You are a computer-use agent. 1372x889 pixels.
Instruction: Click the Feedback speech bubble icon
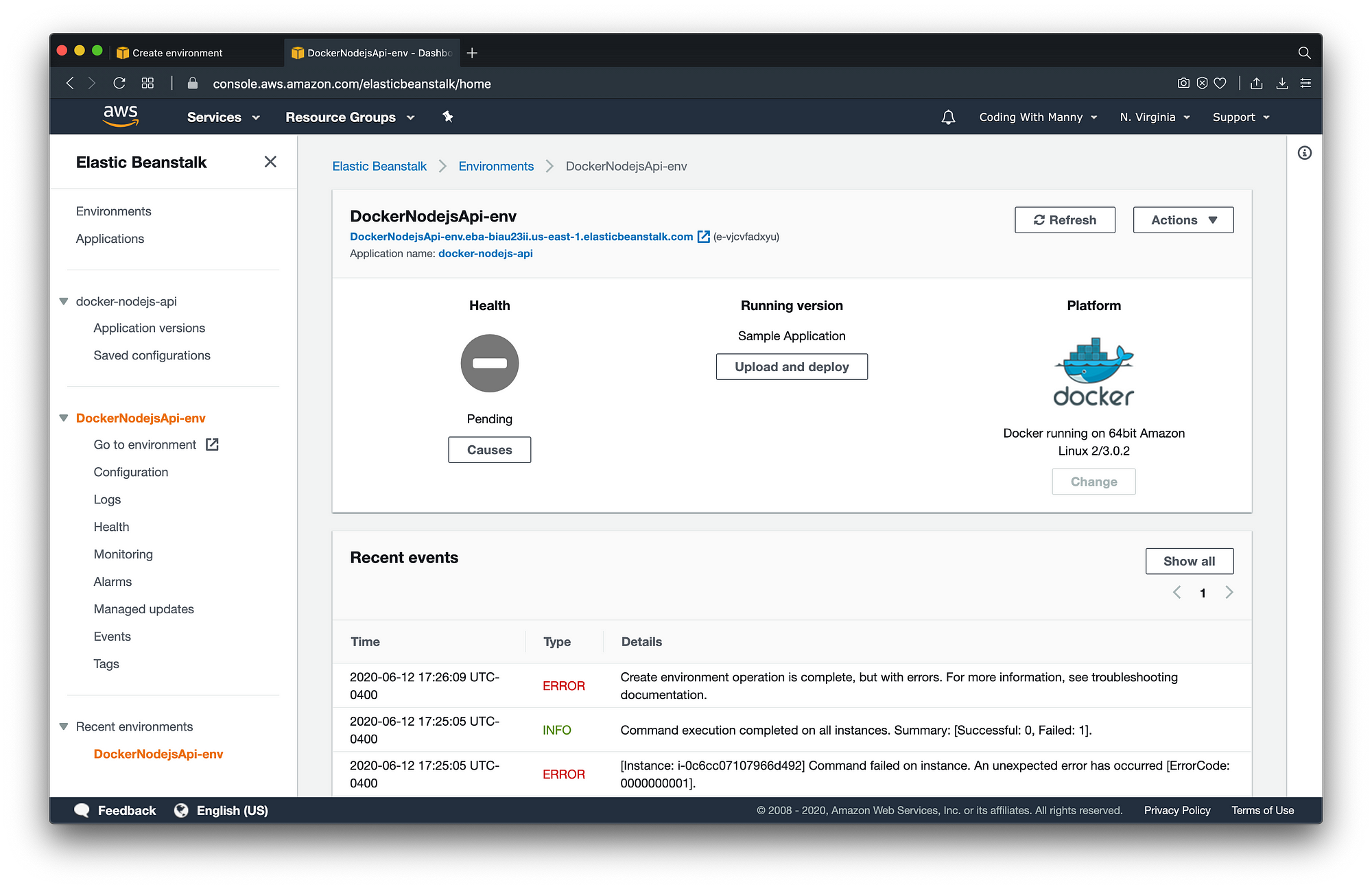[82, 810]
